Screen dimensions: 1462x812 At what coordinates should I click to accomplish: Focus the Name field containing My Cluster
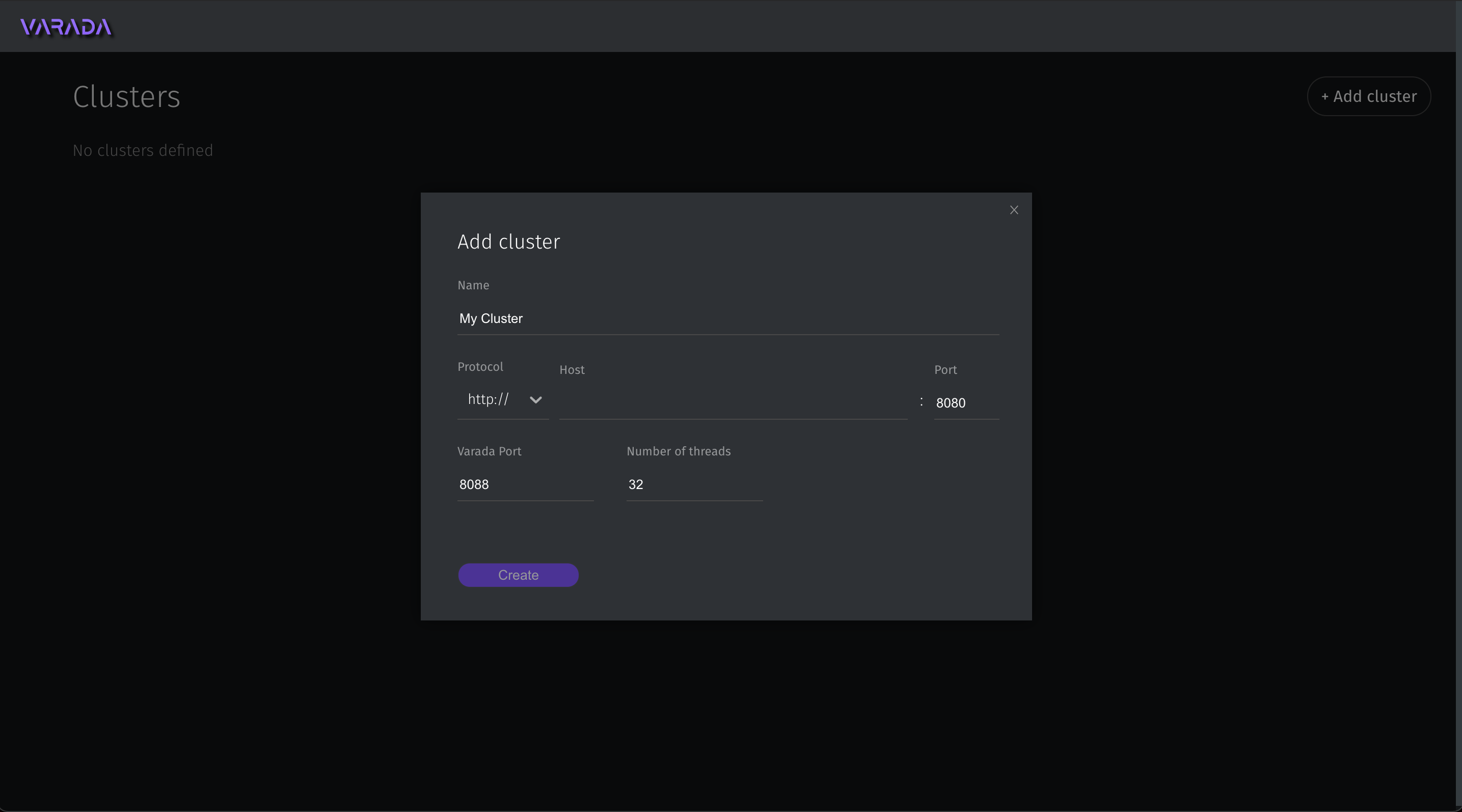coord(727,318)
